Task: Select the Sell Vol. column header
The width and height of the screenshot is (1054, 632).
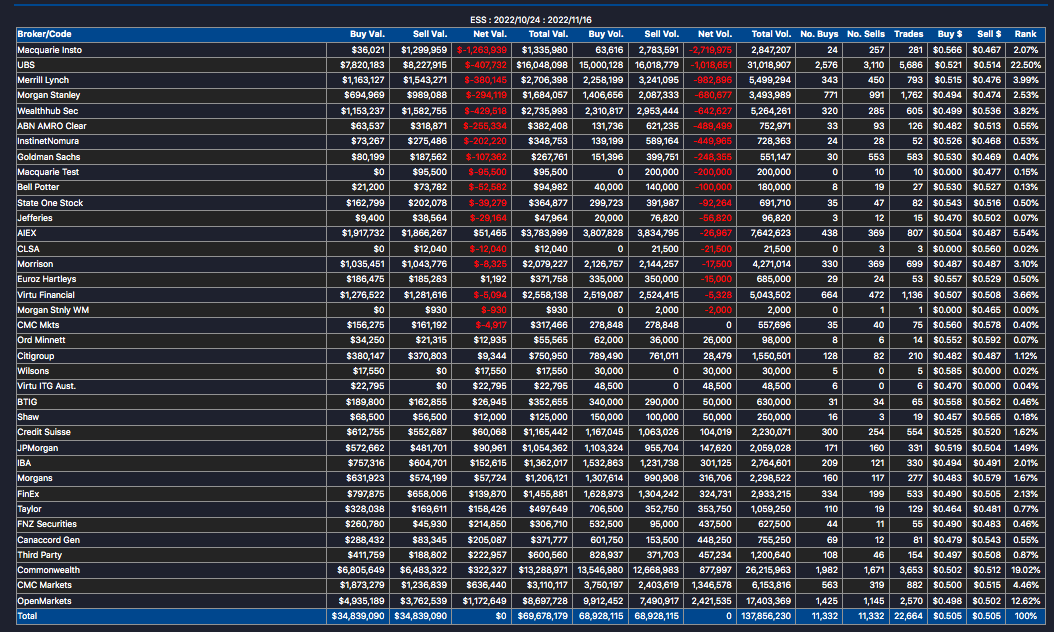Action: tap(661, 34)
